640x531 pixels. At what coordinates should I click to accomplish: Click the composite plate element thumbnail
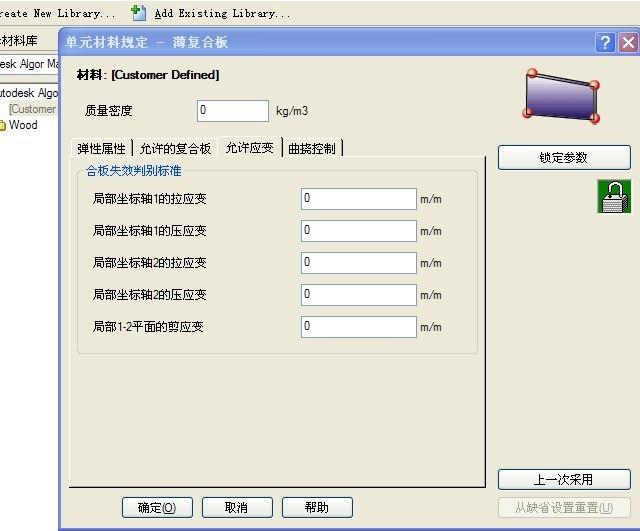[x=563, y=95]
